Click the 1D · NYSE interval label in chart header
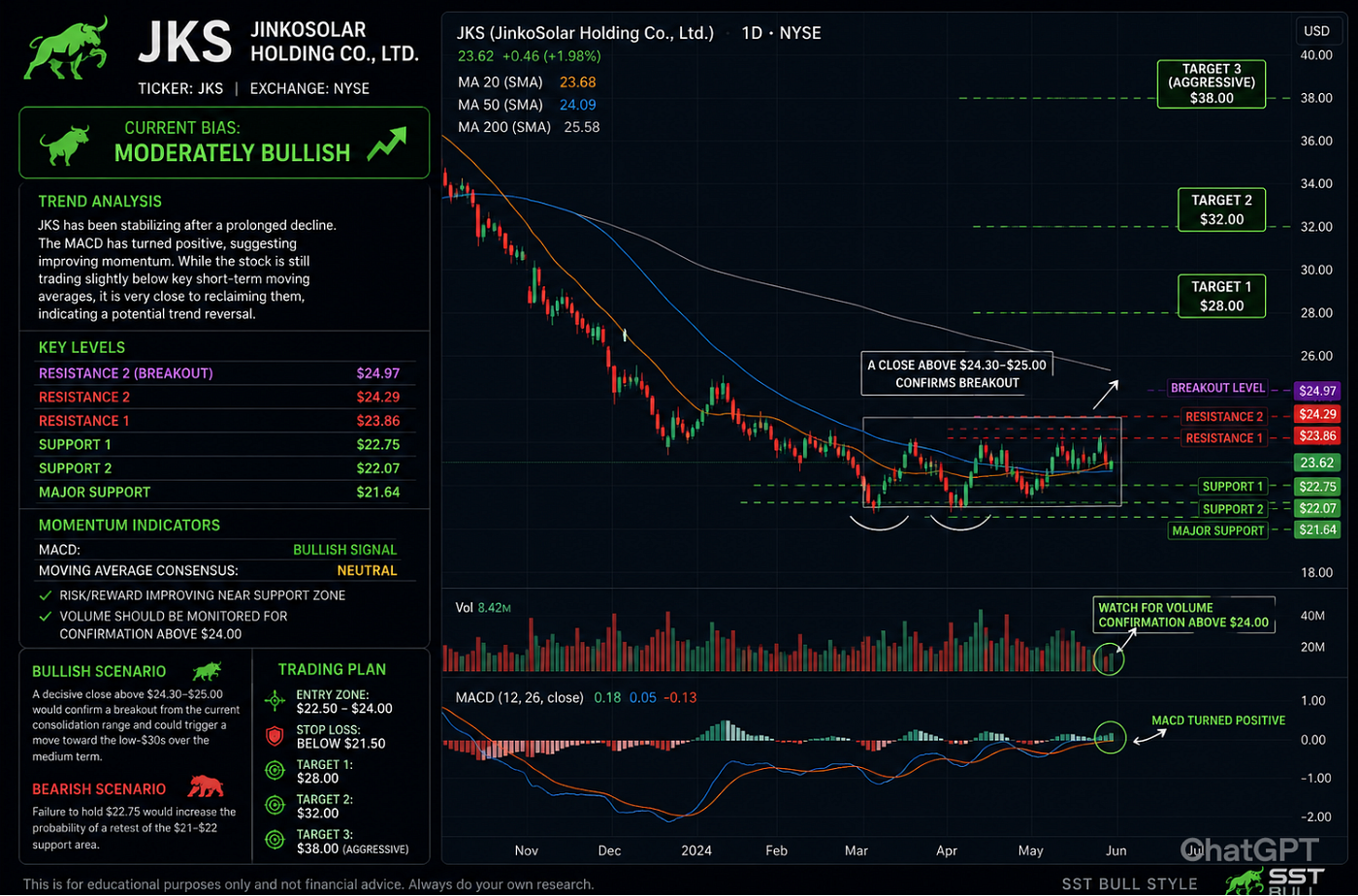The image size is (1358, 896). (781, 33)
